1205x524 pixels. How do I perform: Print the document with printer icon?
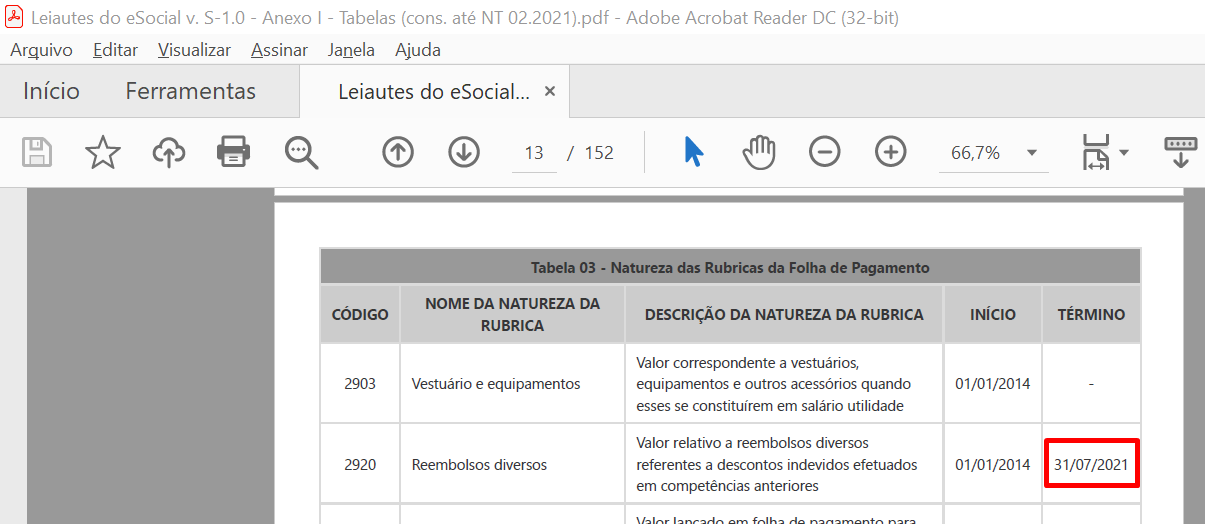pos(234,152)
